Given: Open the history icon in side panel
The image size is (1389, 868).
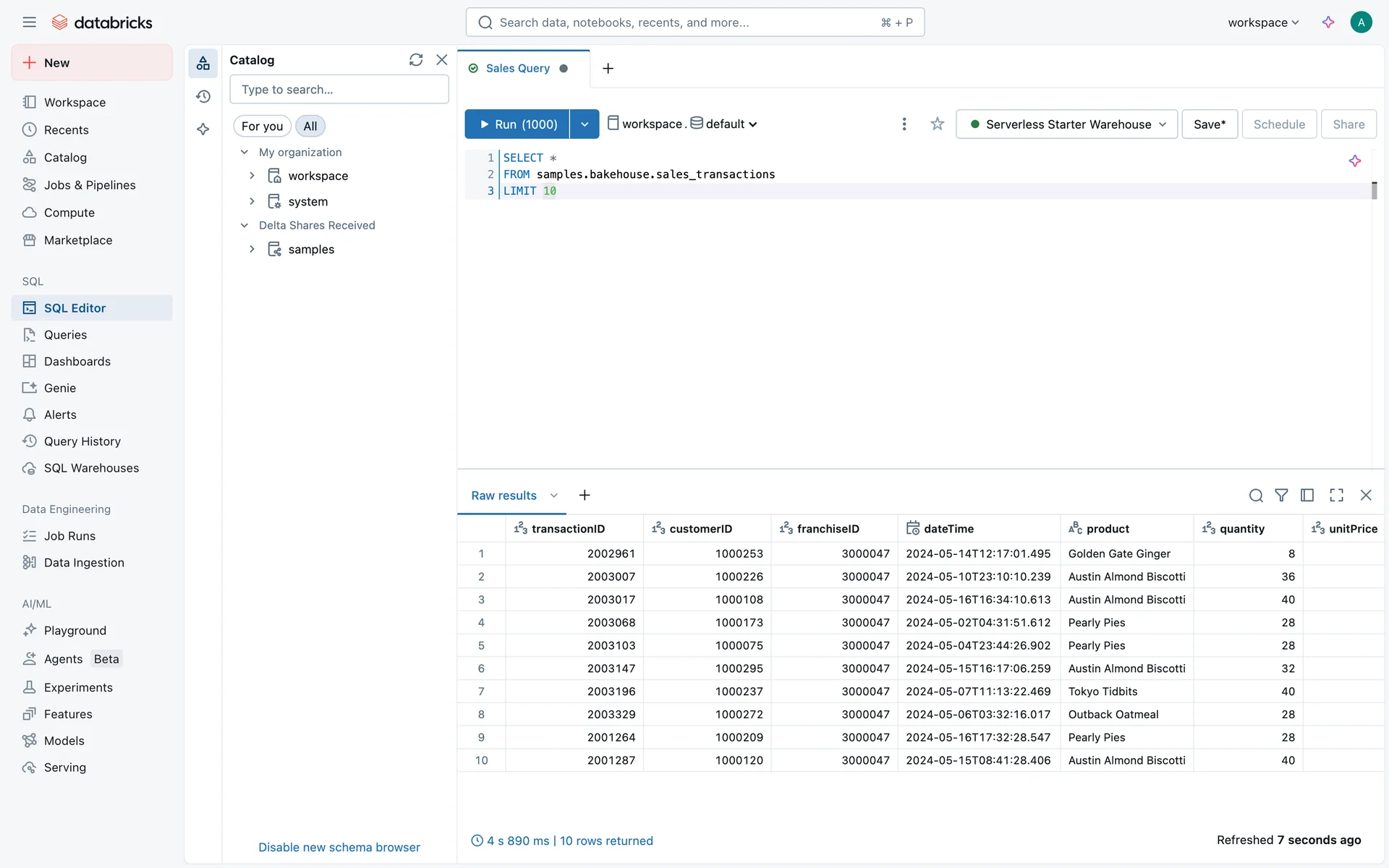Looking at the screenshot, I should point(203,96).
